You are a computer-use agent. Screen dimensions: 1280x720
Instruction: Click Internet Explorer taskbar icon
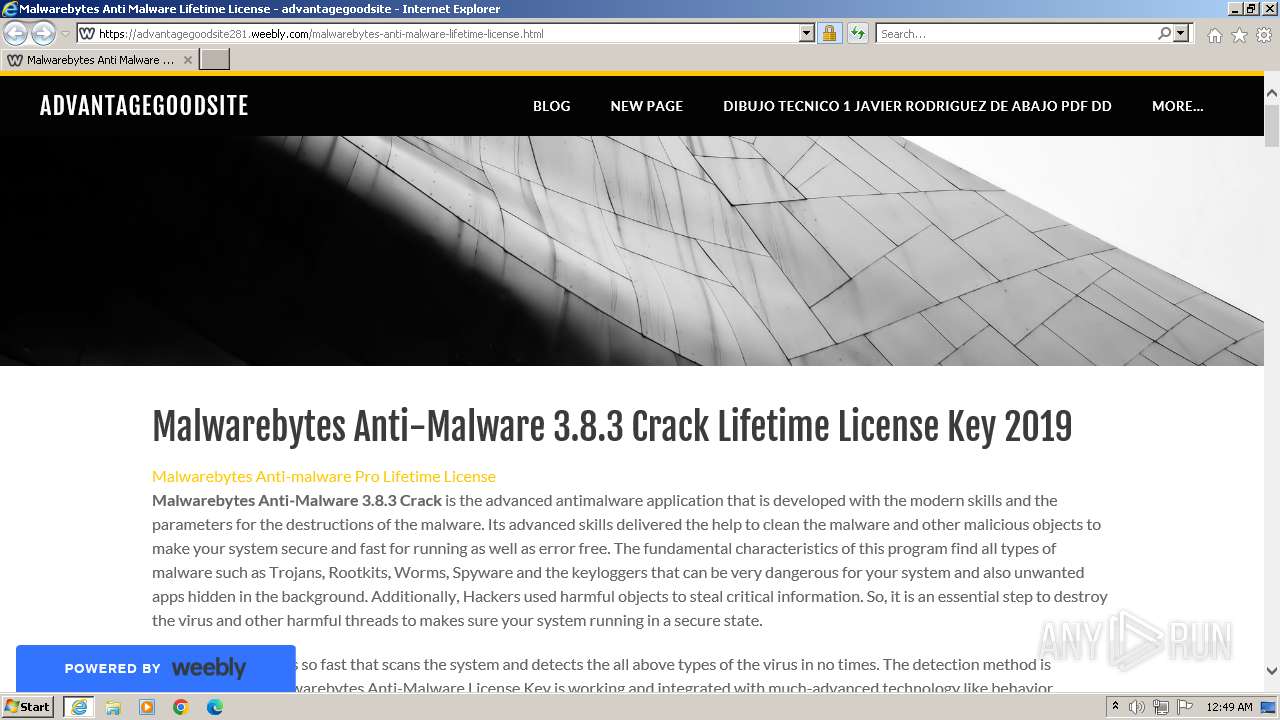click(x=79, y=706)
